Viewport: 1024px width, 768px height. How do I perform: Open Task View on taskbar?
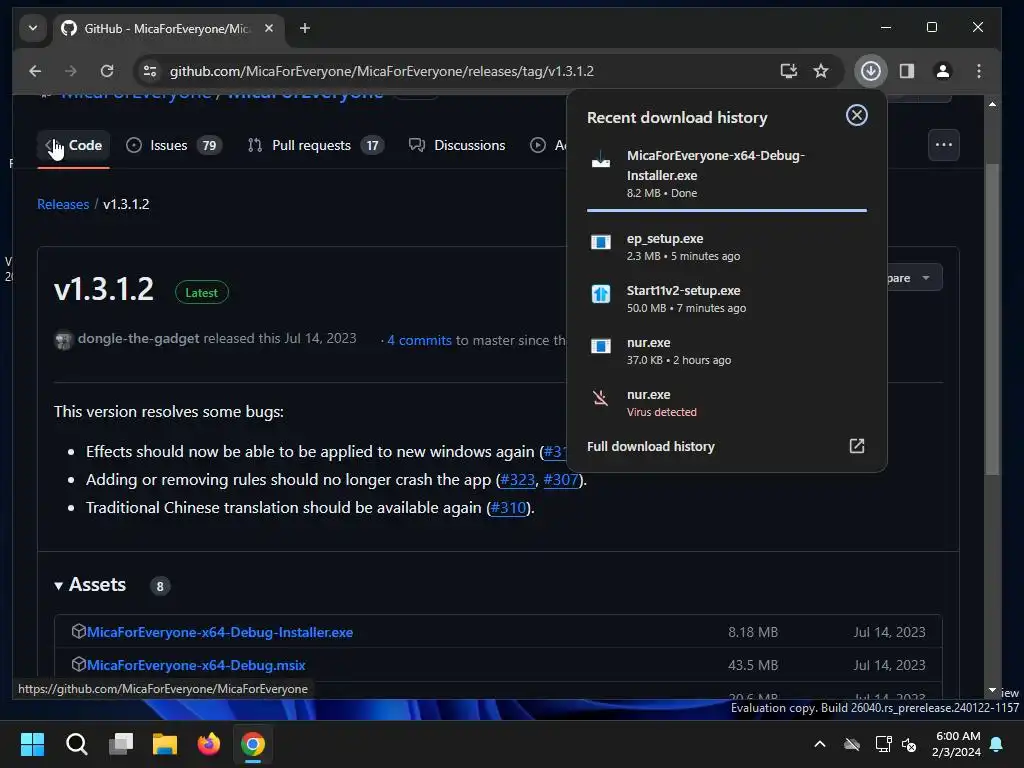coord(121,744)
